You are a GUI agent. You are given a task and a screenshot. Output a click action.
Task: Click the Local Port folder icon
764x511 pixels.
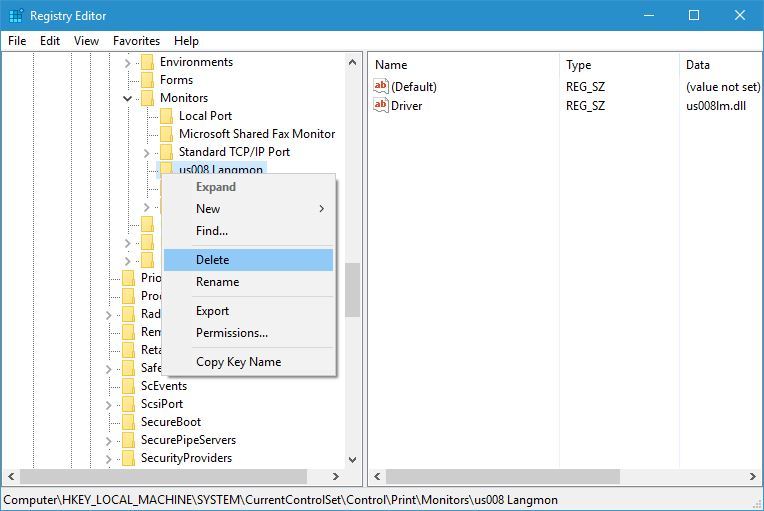[166, 116]
